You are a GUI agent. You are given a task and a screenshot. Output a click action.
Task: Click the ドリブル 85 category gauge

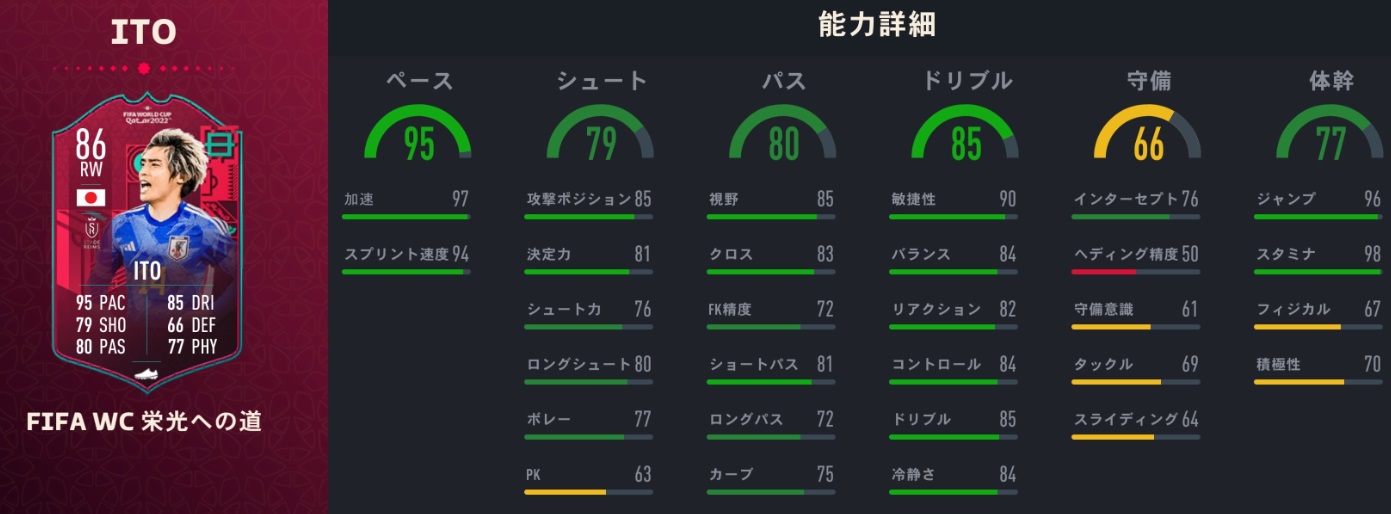(x=965, y=140)
